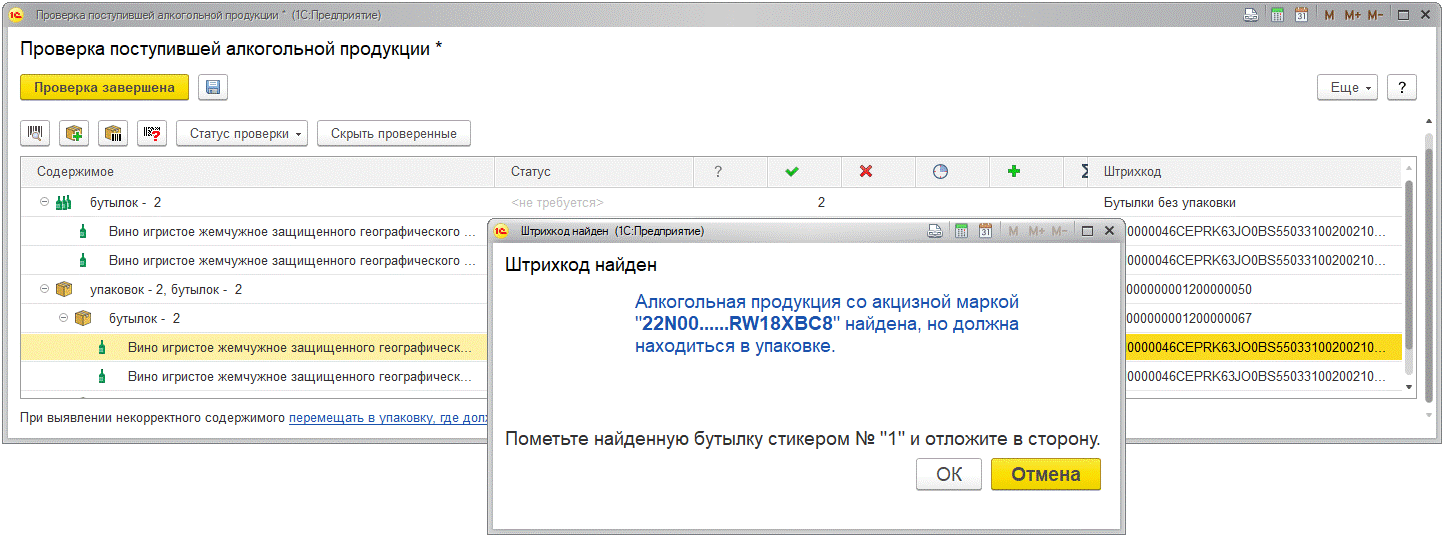
Task: Click the yellow highlighted barcode cell
Action: [x=1263, y=348]
